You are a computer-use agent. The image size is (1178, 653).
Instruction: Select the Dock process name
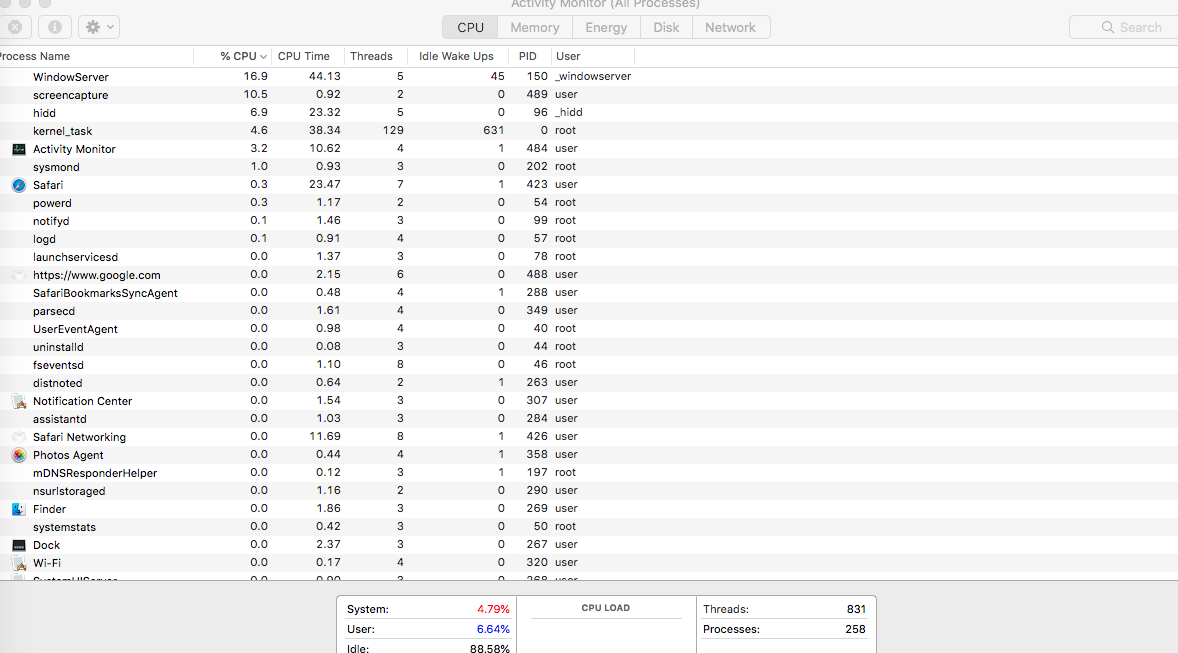(46, 546)
